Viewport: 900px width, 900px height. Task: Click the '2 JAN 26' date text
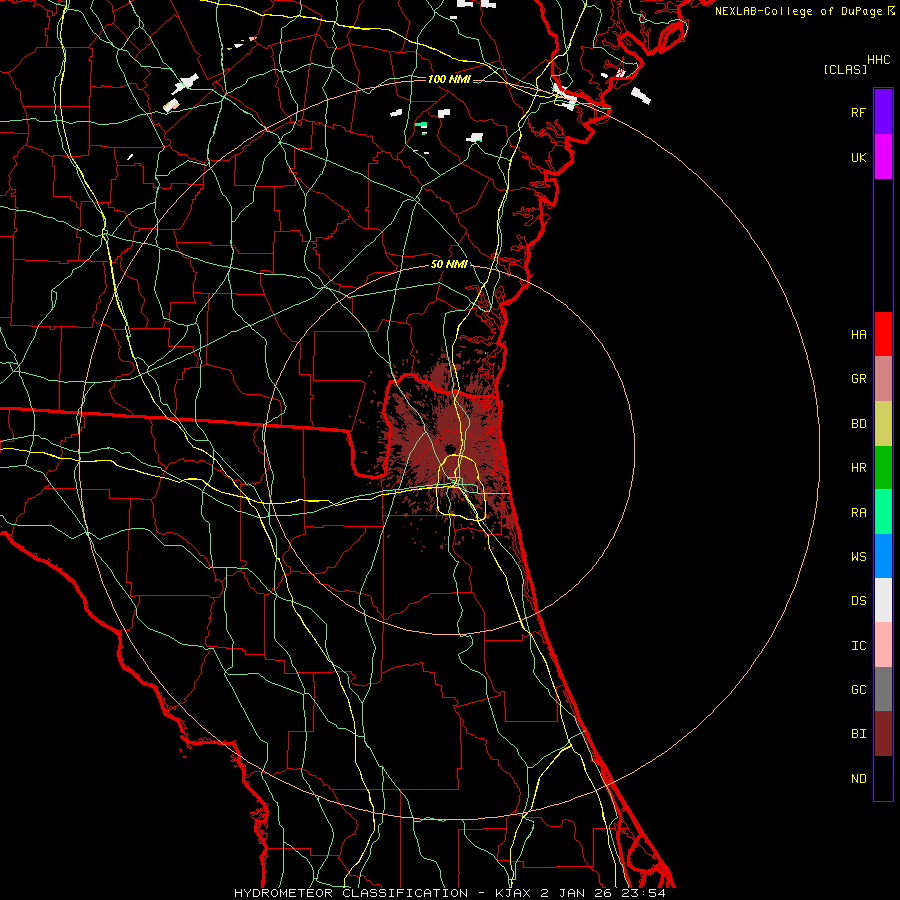tap(577, 893)
